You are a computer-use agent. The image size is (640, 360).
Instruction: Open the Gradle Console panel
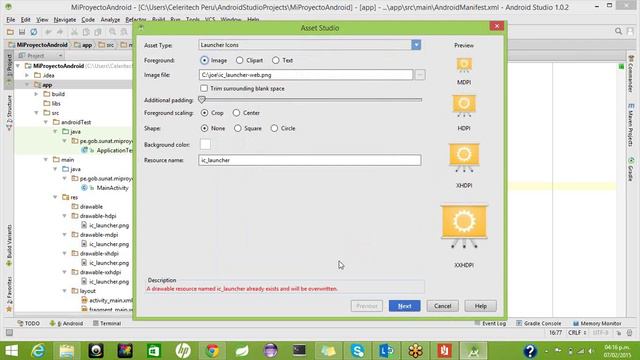click(539, 323)
